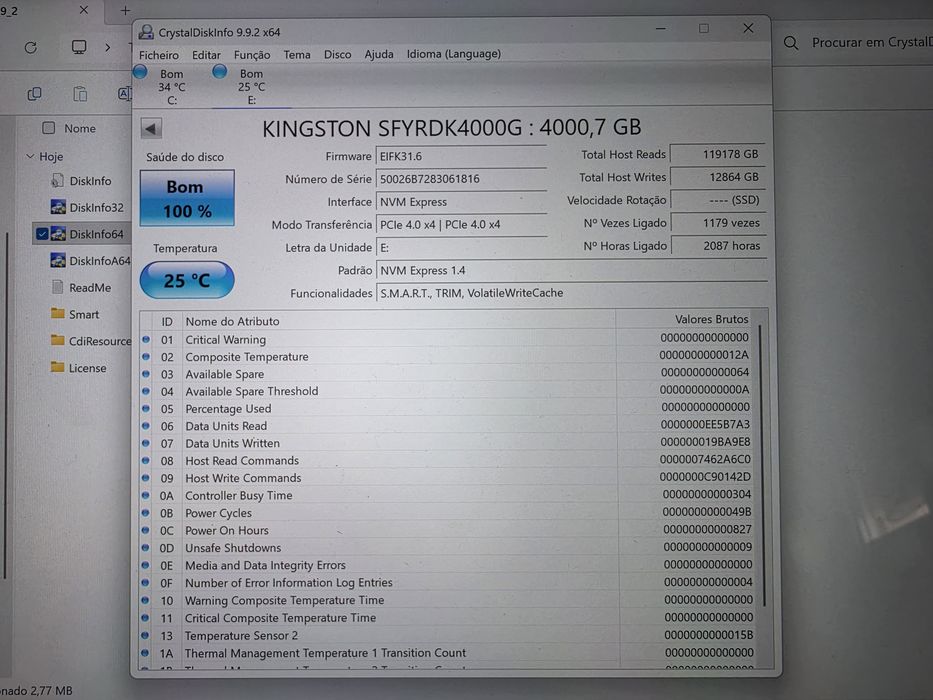
Task: Click the status dot for Data Units Read
Action: (146, 426)
